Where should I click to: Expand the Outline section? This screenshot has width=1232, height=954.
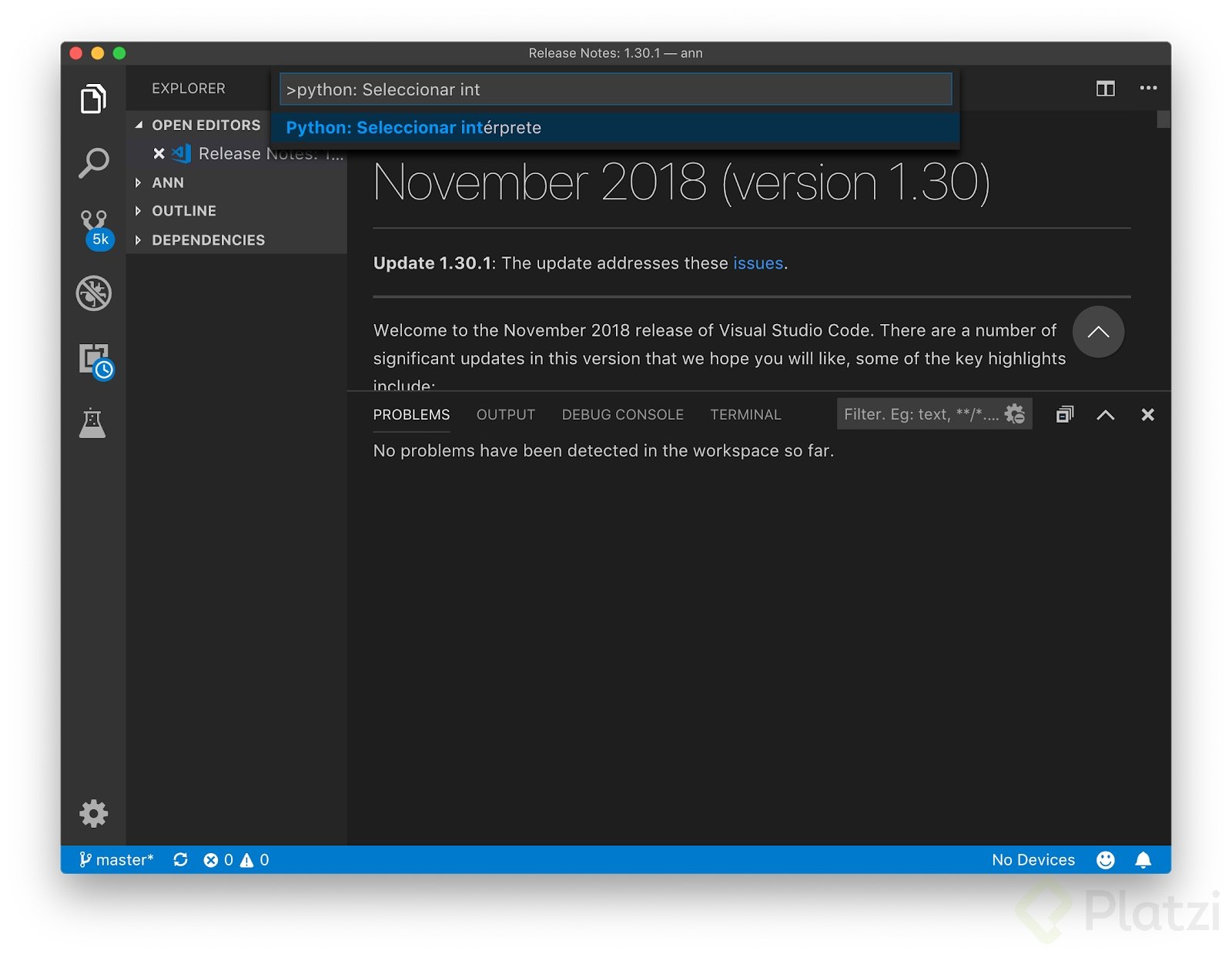[236, 211]
